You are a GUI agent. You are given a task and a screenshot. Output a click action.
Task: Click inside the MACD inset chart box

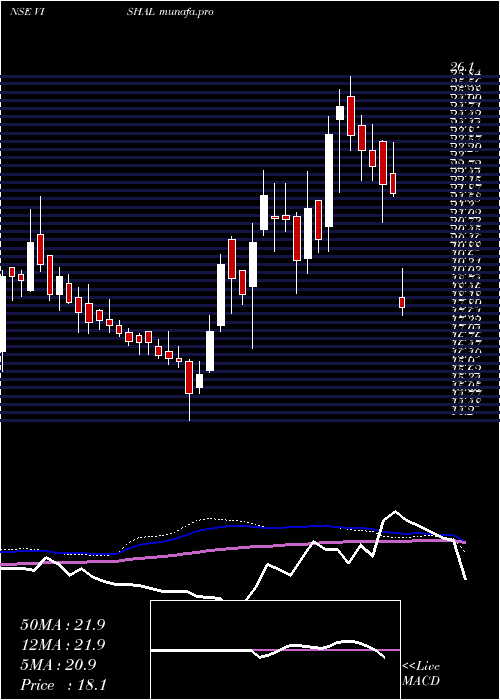[x=275, y=650]
